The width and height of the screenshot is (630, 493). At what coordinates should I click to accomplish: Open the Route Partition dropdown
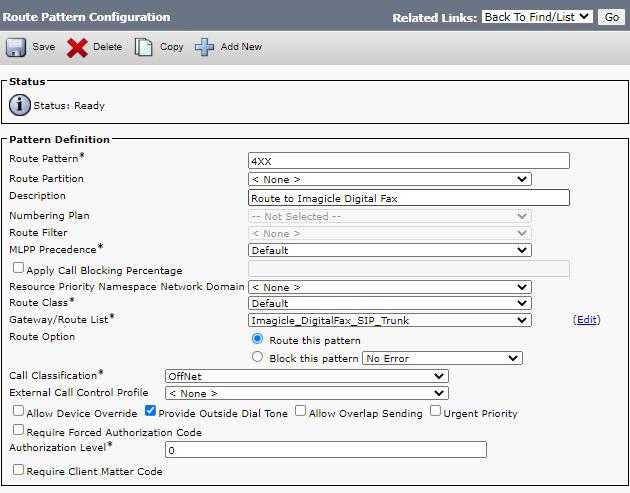[x=389, y=179]
